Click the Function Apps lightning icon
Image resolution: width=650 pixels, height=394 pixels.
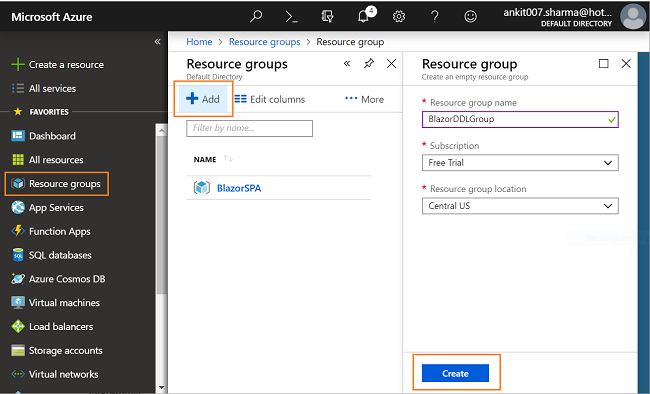tap(18, 231)
